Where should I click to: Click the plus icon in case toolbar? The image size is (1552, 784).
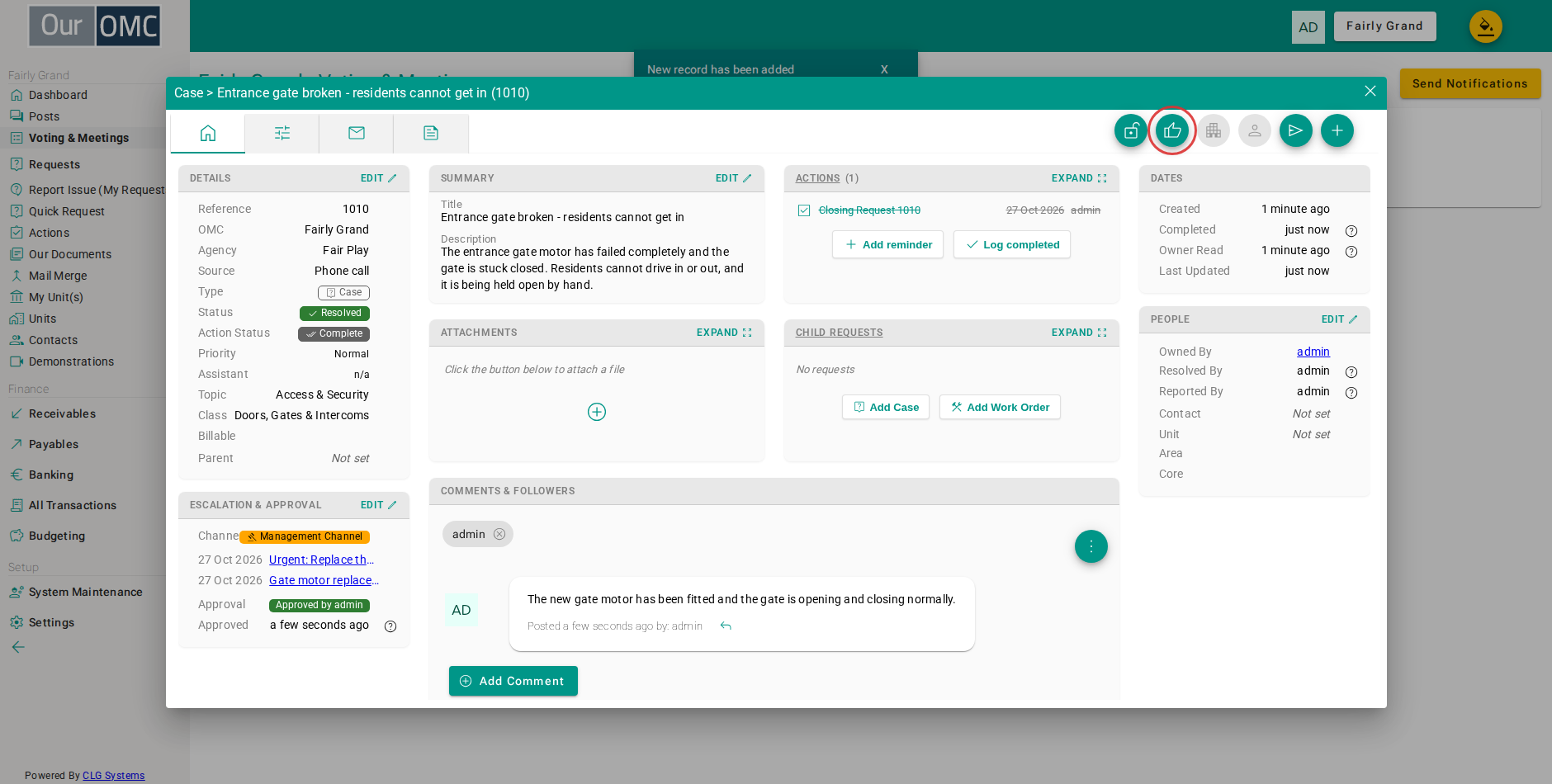point(1337,130)
